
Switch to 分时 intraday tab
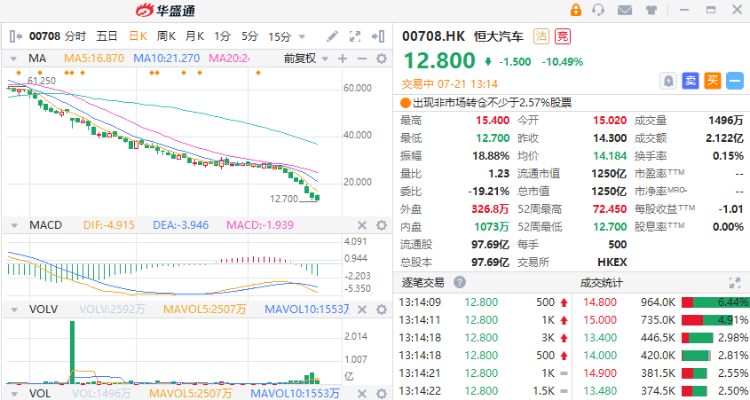coord(75,36)
